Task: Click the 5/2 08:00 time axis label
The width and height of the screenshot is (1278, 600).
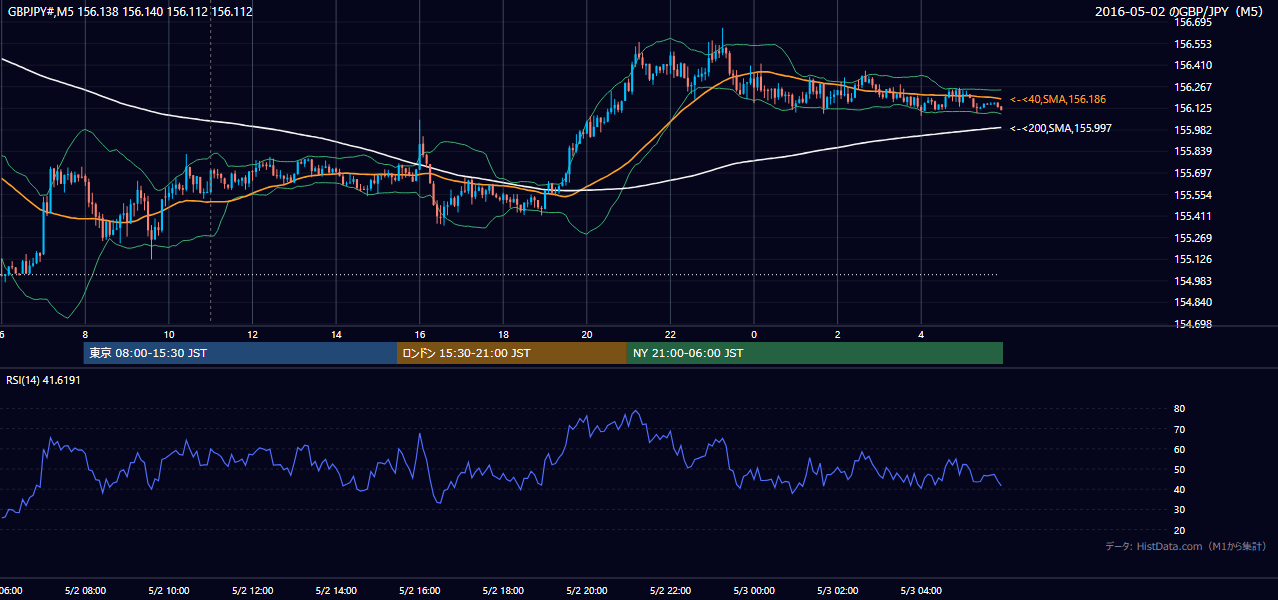Action: (85, 591)
